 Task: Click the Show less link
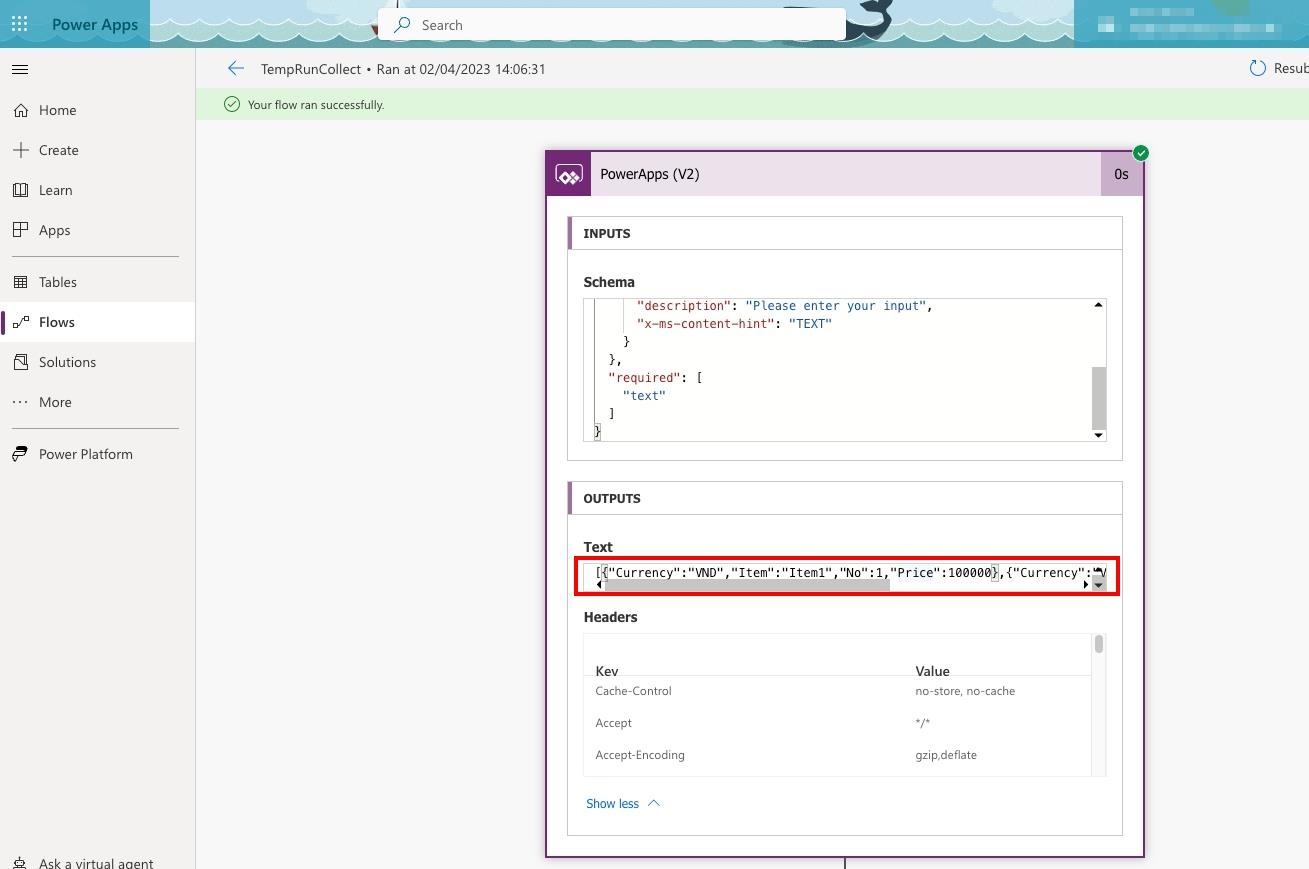[612, 803]
